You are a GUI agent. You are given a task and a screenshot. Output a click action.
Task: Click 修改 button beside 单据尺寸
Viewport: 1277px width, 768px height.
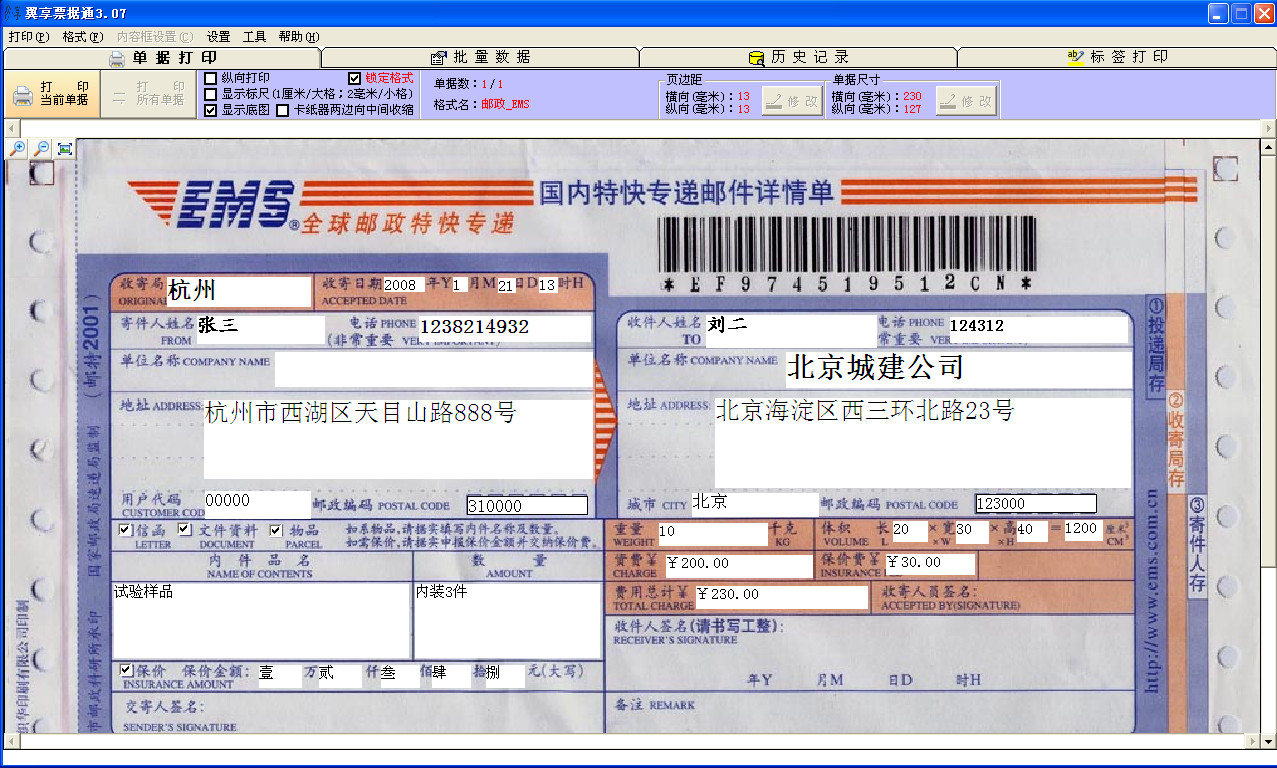tap(964, 99)
